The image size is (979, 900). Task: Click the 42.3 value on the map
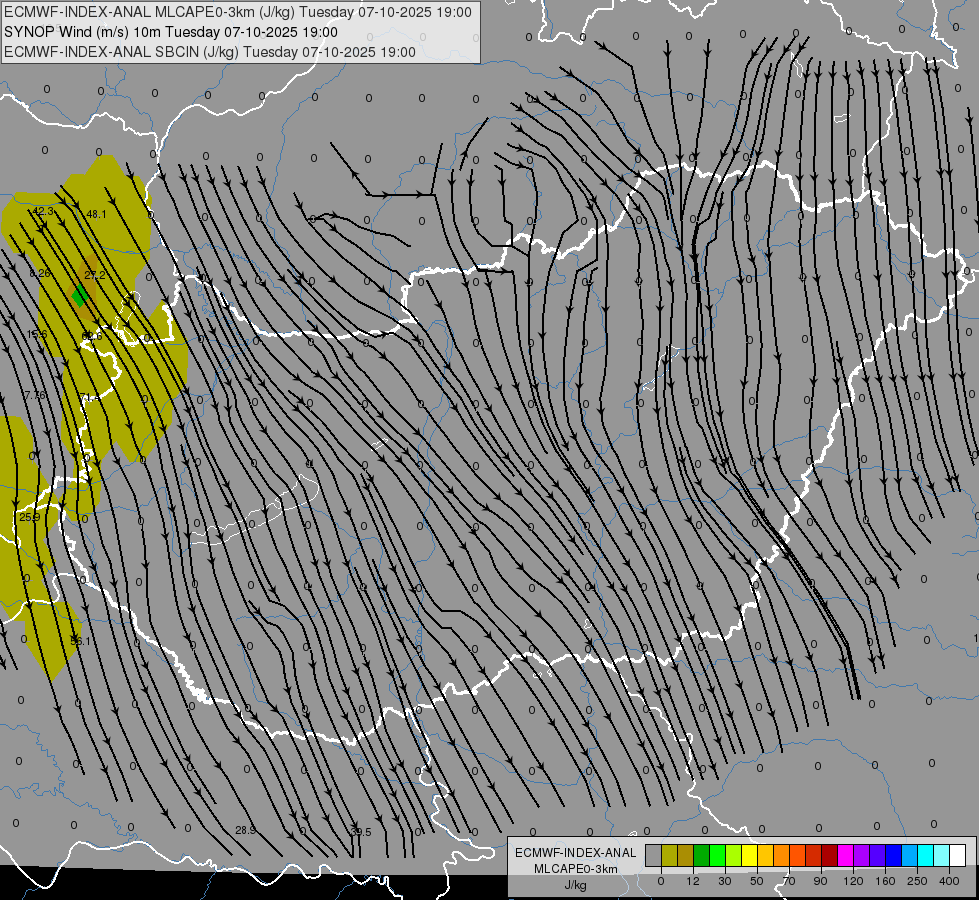[43, 212]
